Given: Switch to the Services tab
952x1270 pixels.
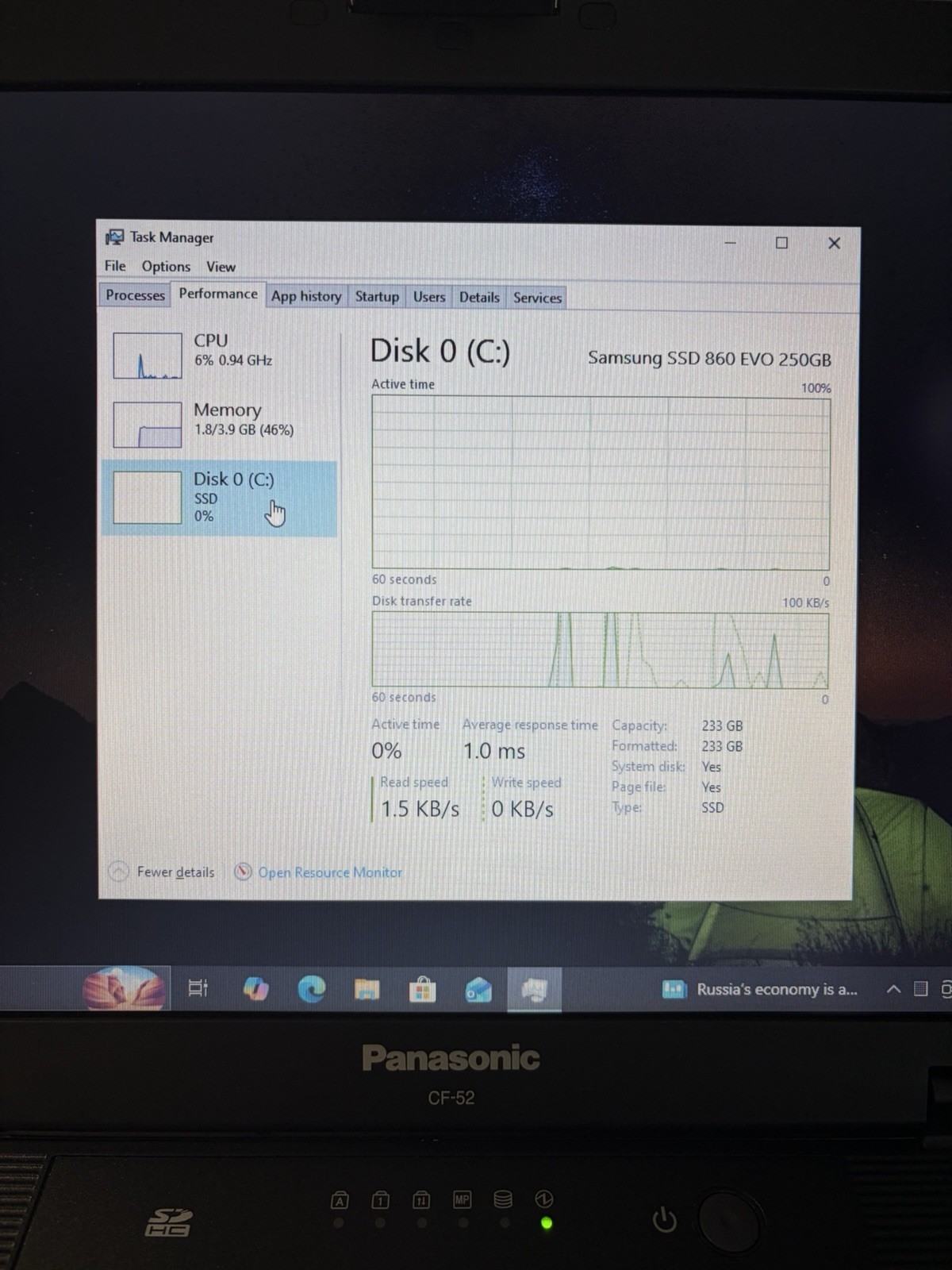Looking at the screenshot, I should (537, 298).
